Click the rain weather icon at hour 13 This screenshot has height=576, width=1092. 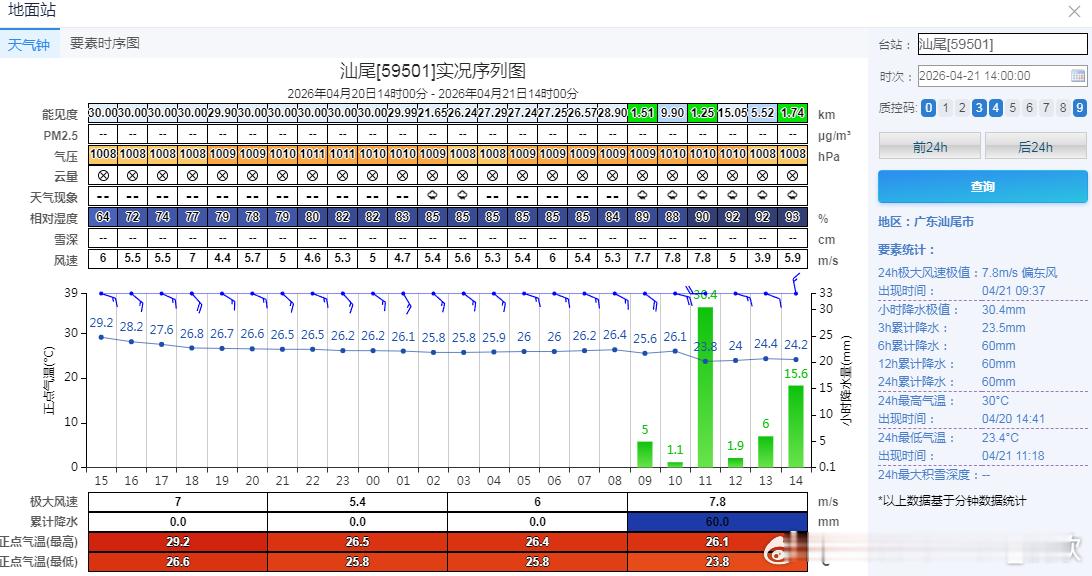pos(763,196)
